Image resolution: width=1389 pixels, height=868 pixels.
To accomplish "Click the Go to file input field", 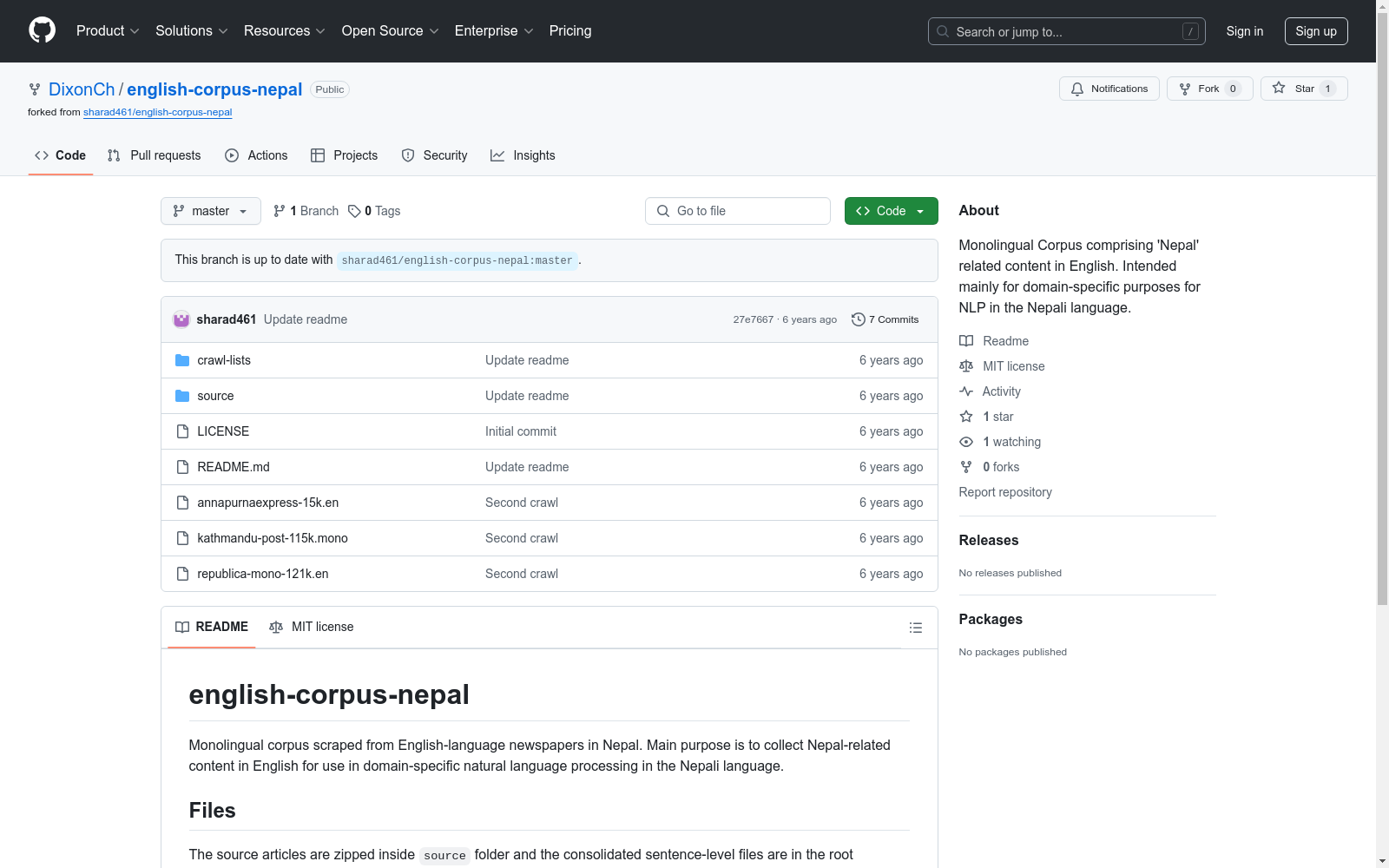I will (738, 211).
